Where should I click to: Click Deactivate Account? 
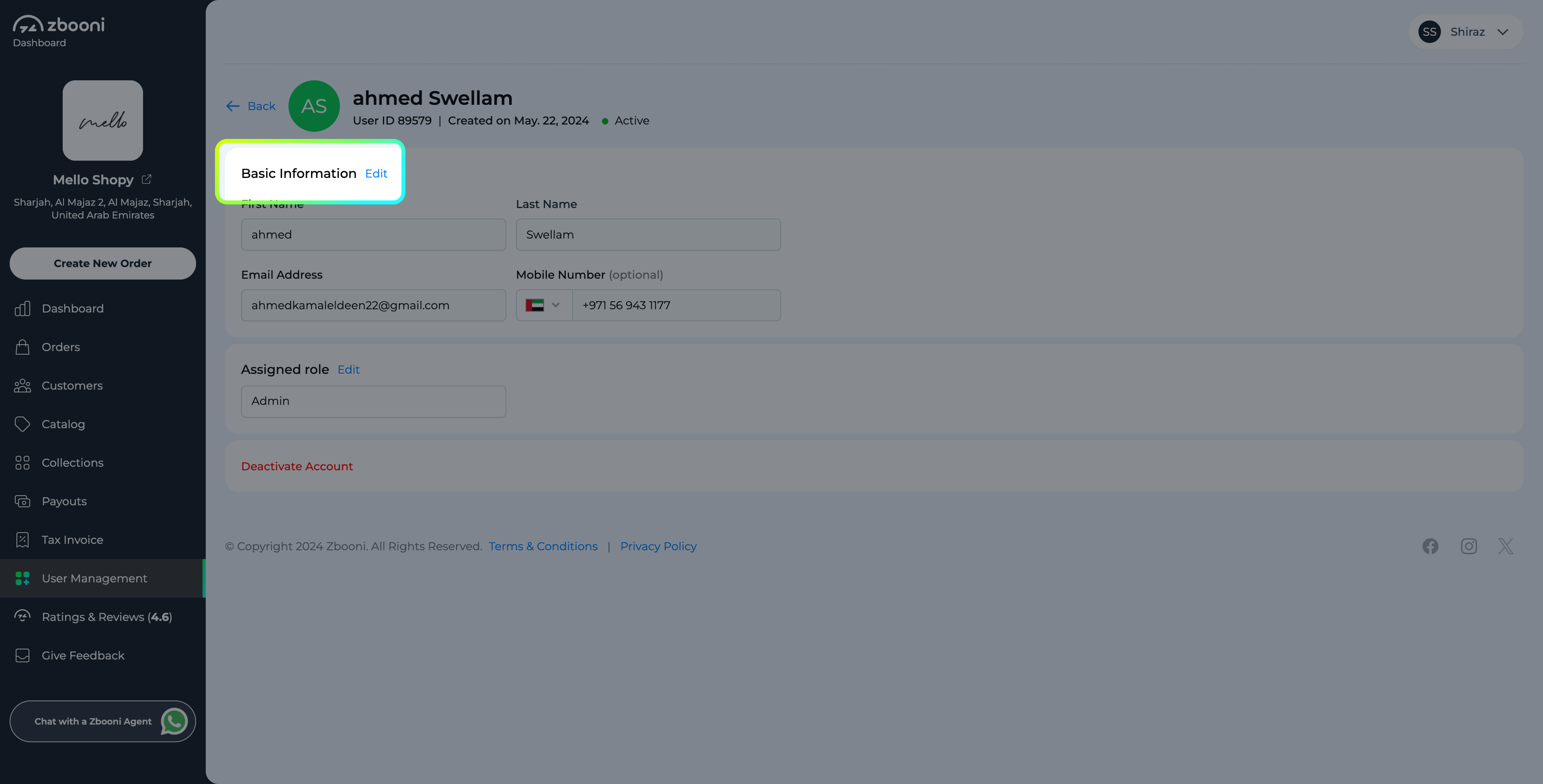(x=297, y=467)
